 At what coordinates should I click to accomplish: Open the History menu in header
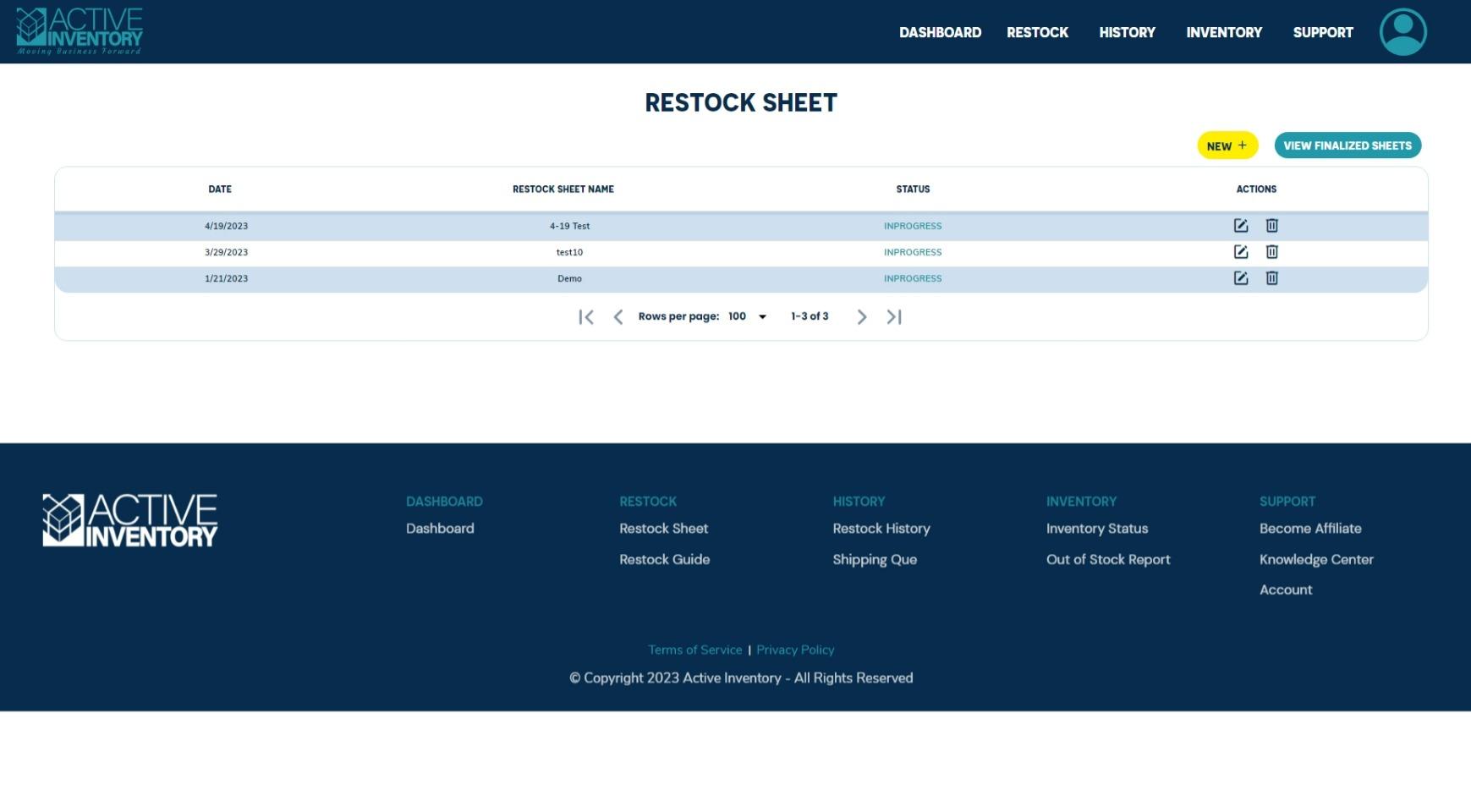[1127, 32]
